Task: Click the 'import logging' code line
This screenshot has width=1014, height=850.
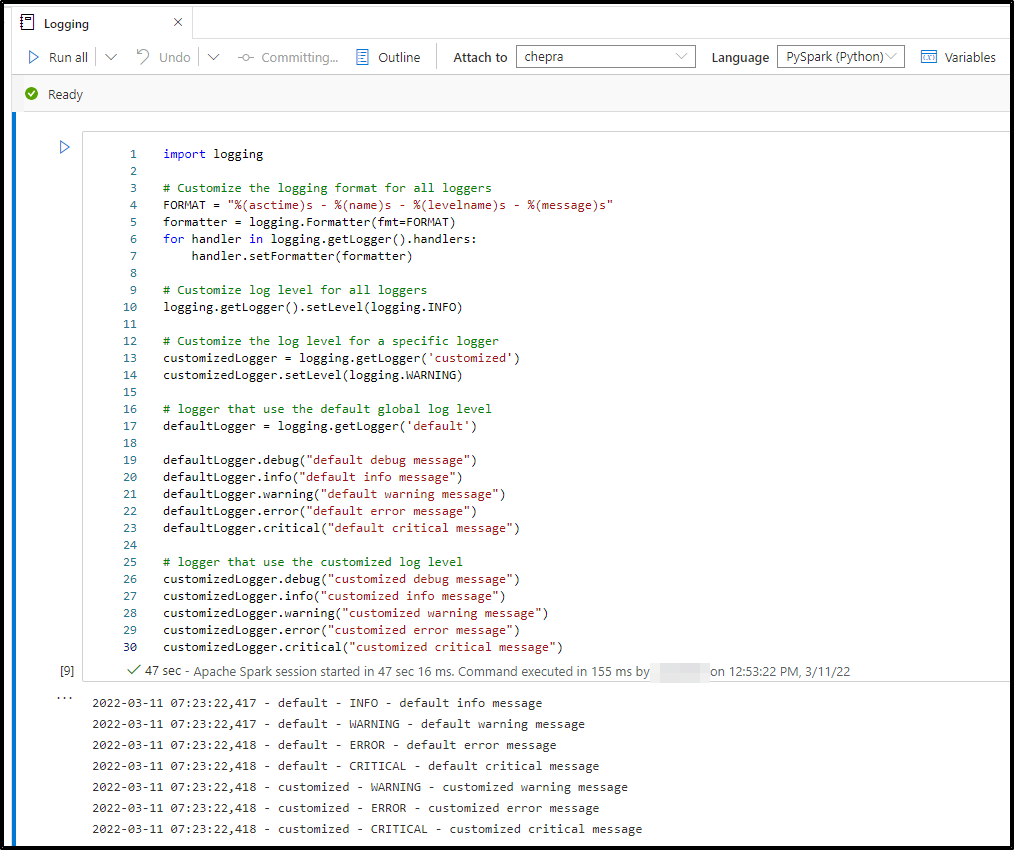Action: click(x=213, y=154)
